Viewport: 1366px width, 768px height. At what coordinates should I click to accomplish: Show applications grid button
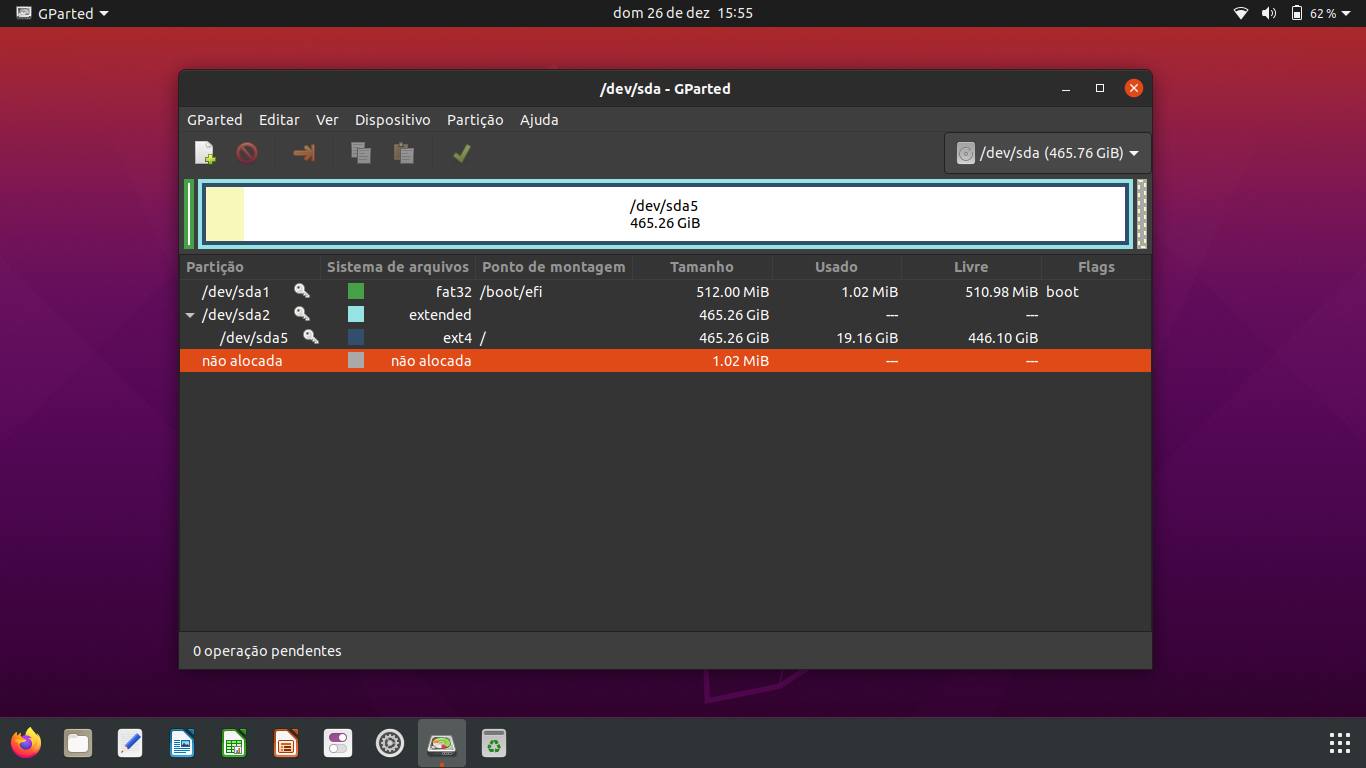[1340, 743]
